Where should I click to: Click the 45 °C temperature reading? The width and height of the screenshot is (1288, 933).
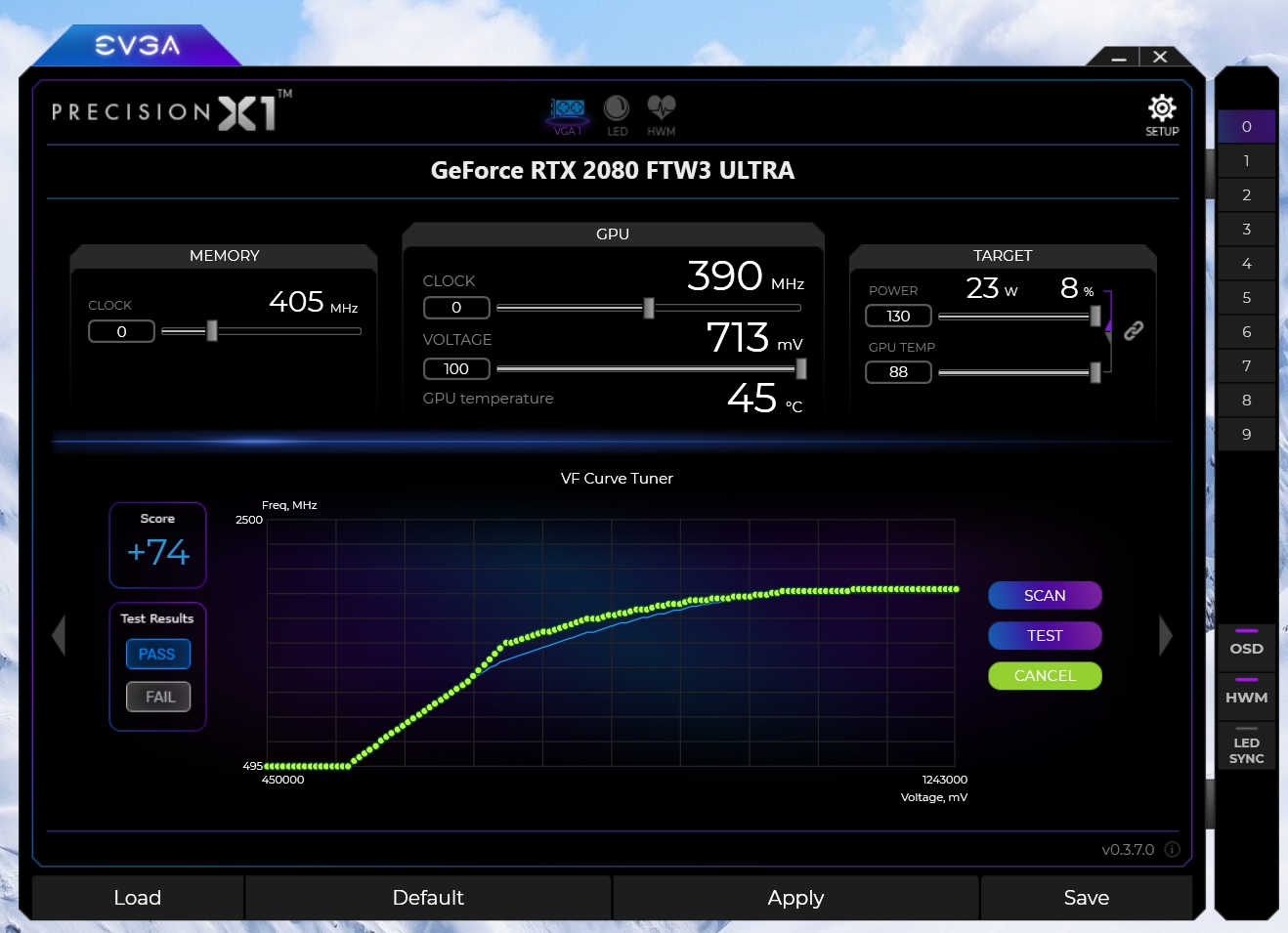(x=765, y=399)
